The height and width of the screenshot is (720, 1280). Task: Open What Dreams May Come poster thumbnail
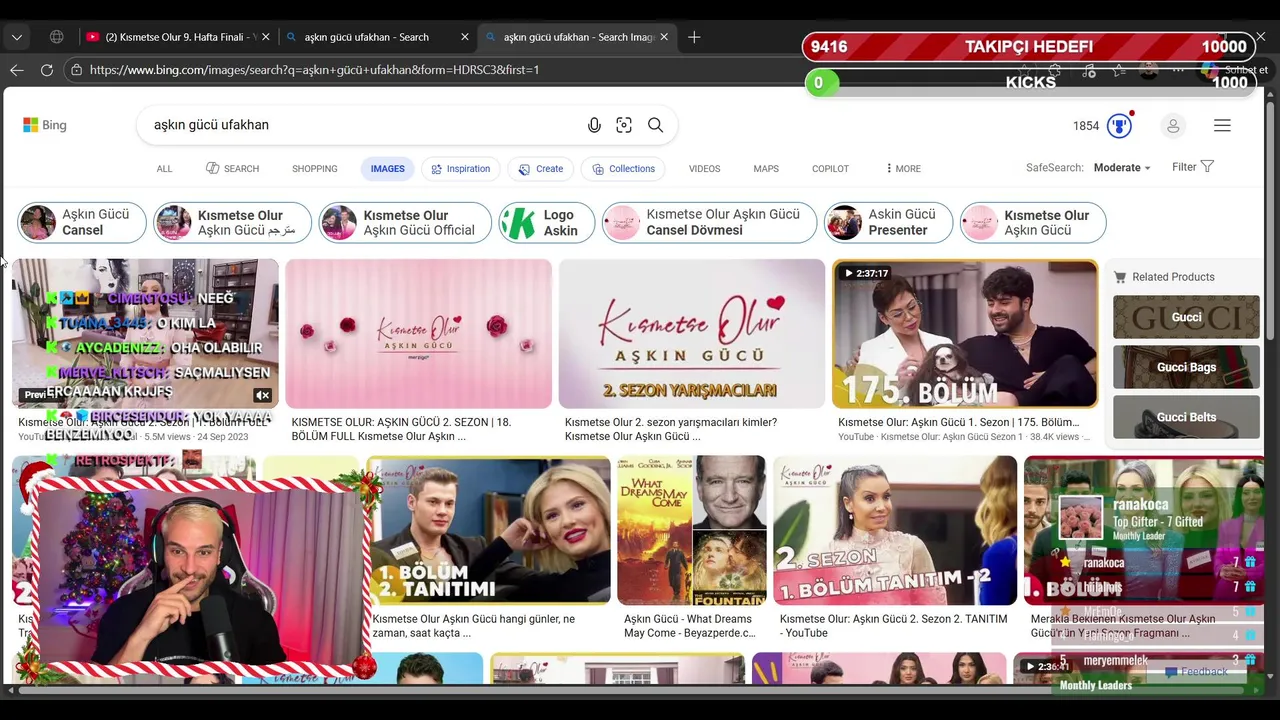click(691, 530)
